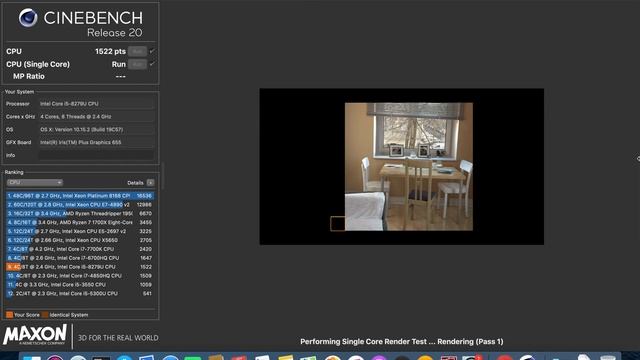Click the GFX Board Iris Plus Graphics value
Viewport: 640px width, 360px height.
(x=96, y=142)
